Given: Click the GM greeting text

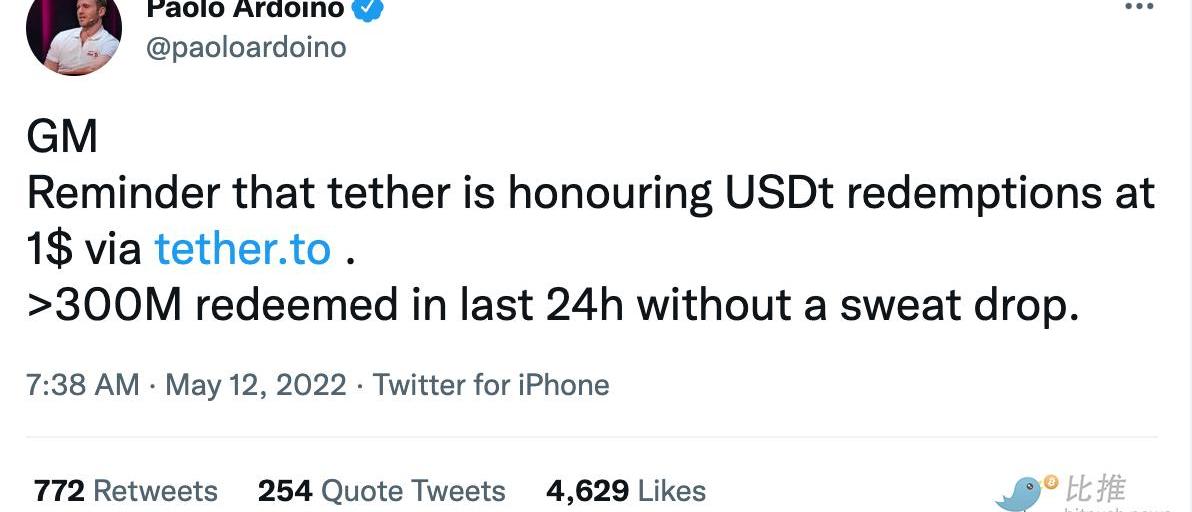Looking at the screenshot, I should coord(62,137).
